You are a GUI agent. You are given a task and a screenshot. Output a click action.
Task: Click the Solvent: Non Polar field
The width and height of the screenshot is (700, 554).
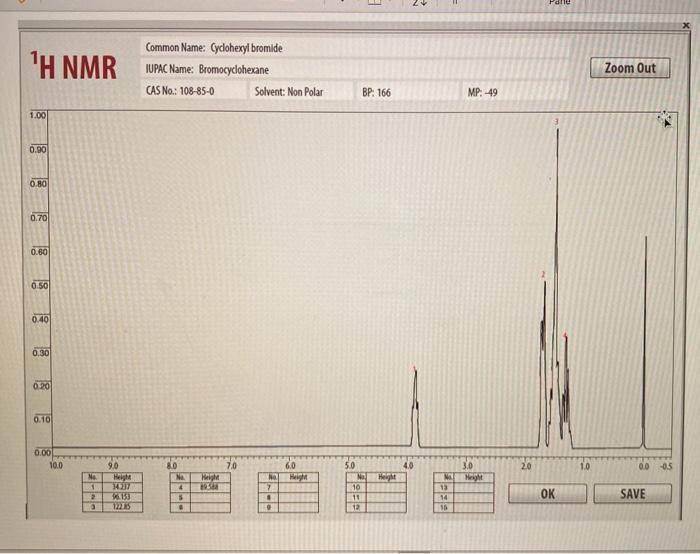[300, 92]
